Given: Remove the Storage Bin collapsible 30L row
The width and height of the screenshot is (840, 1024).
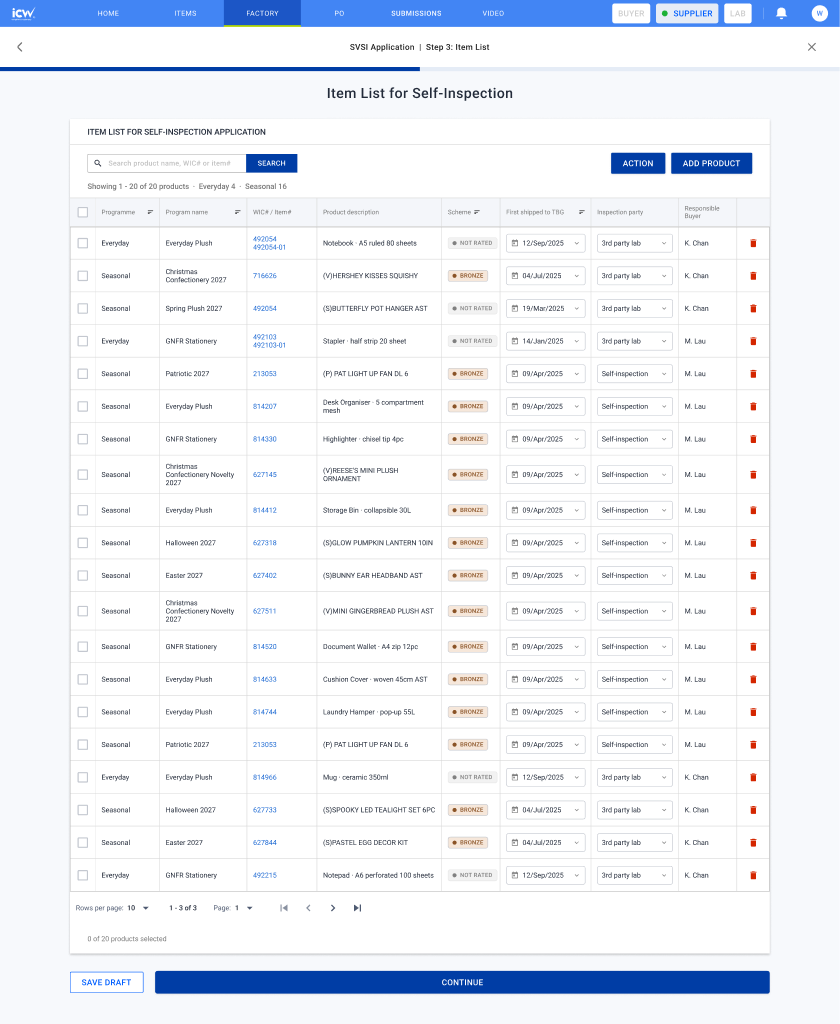Looking at the screenshot, I should pos(753,510).
